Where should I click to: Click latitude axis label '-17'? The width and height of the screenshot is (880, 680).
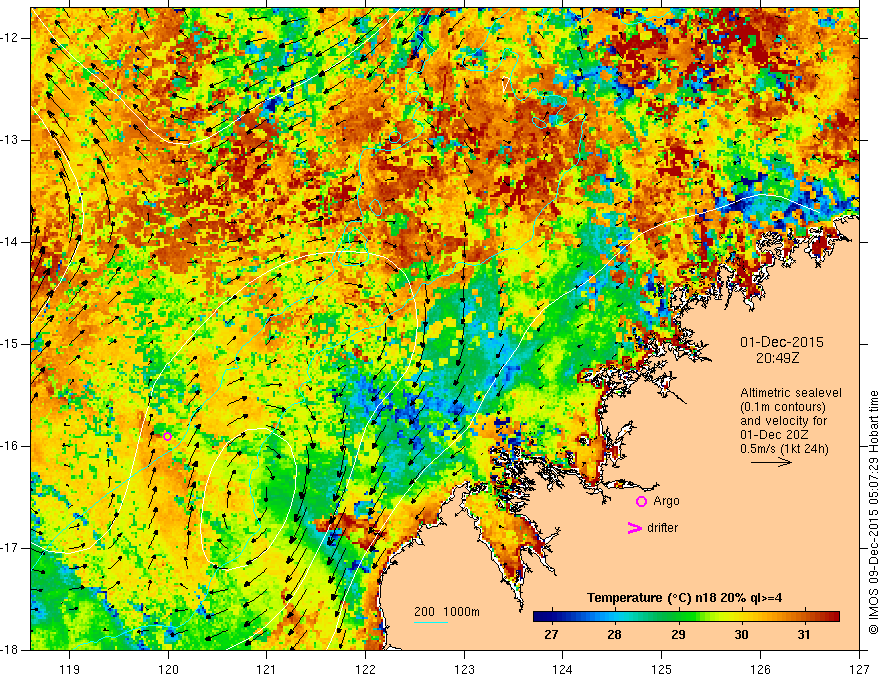tap(10, 548)
